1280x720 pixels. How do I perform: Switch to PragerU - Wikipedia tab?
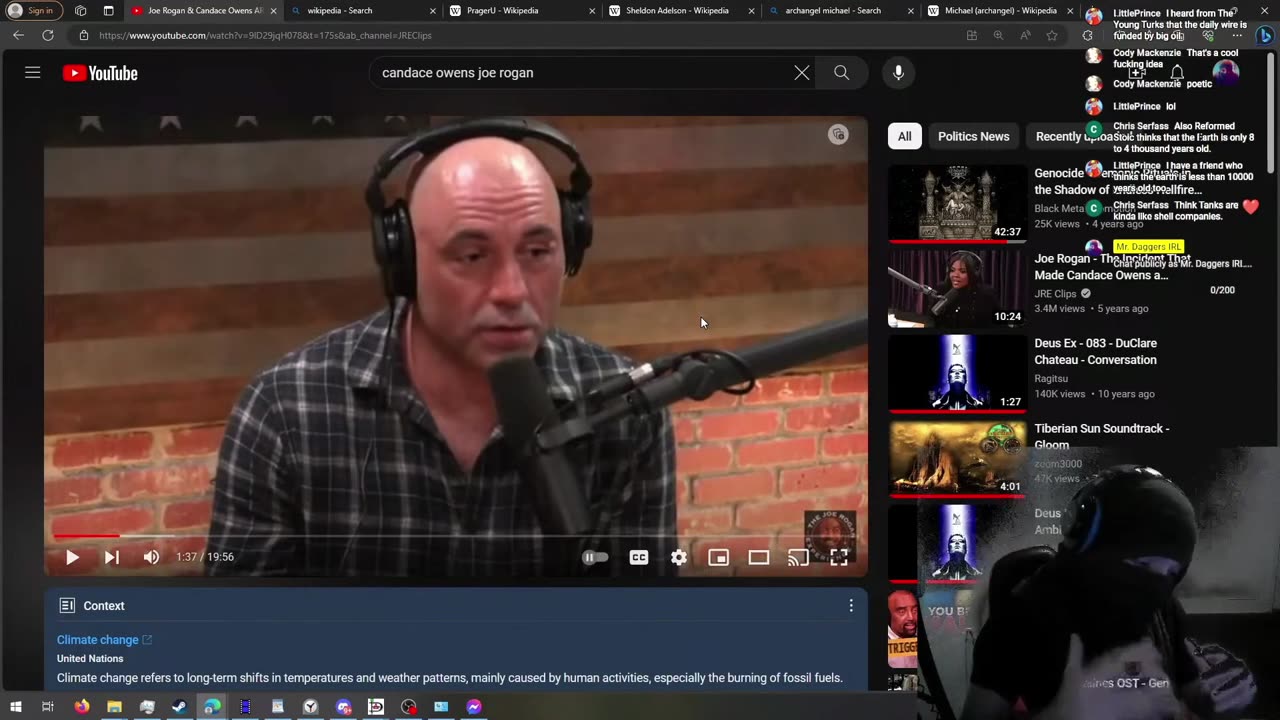point(520,11)
